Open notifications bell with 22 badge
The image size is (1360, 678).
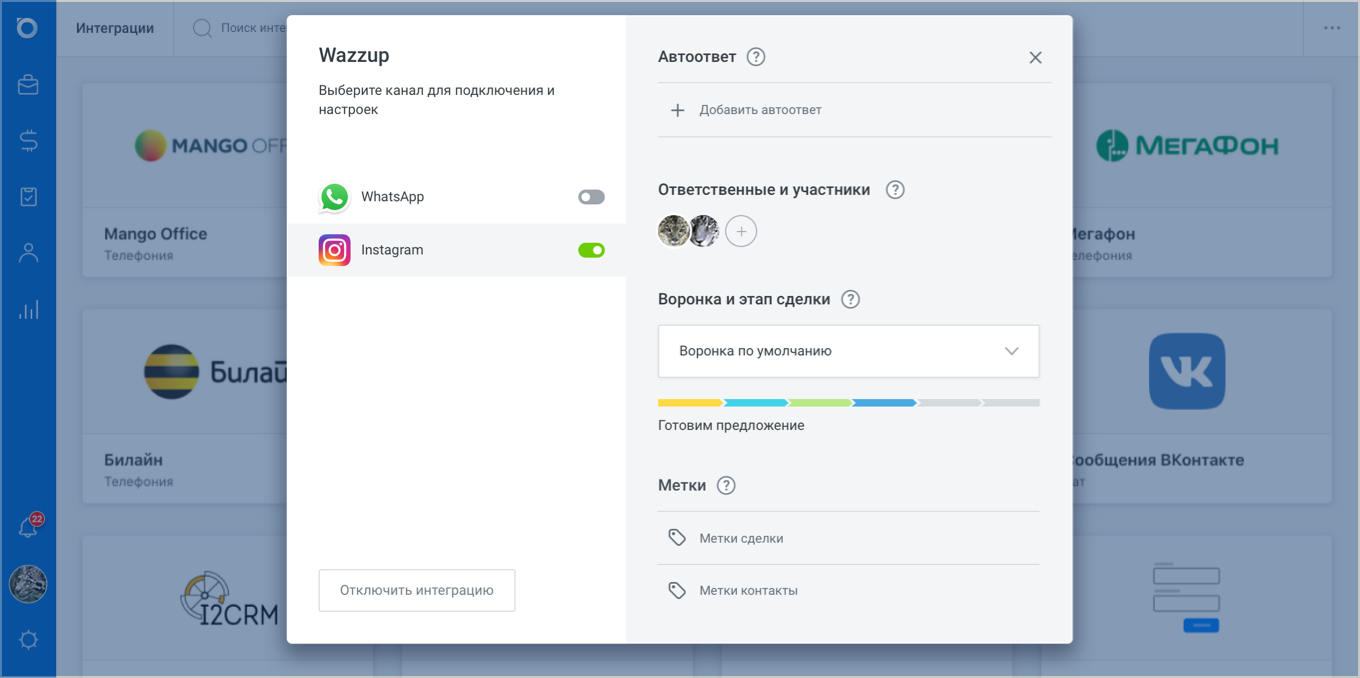pyautogui.click(x=29, y=526)
